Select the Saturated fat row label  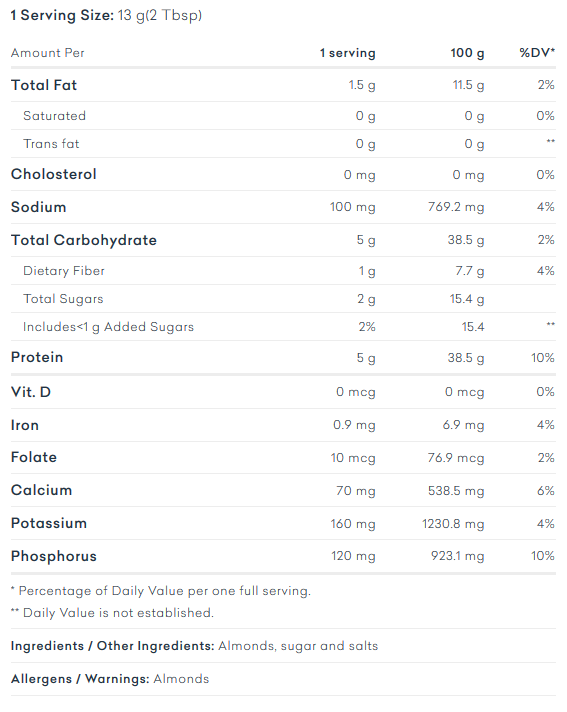coord(54,116)
